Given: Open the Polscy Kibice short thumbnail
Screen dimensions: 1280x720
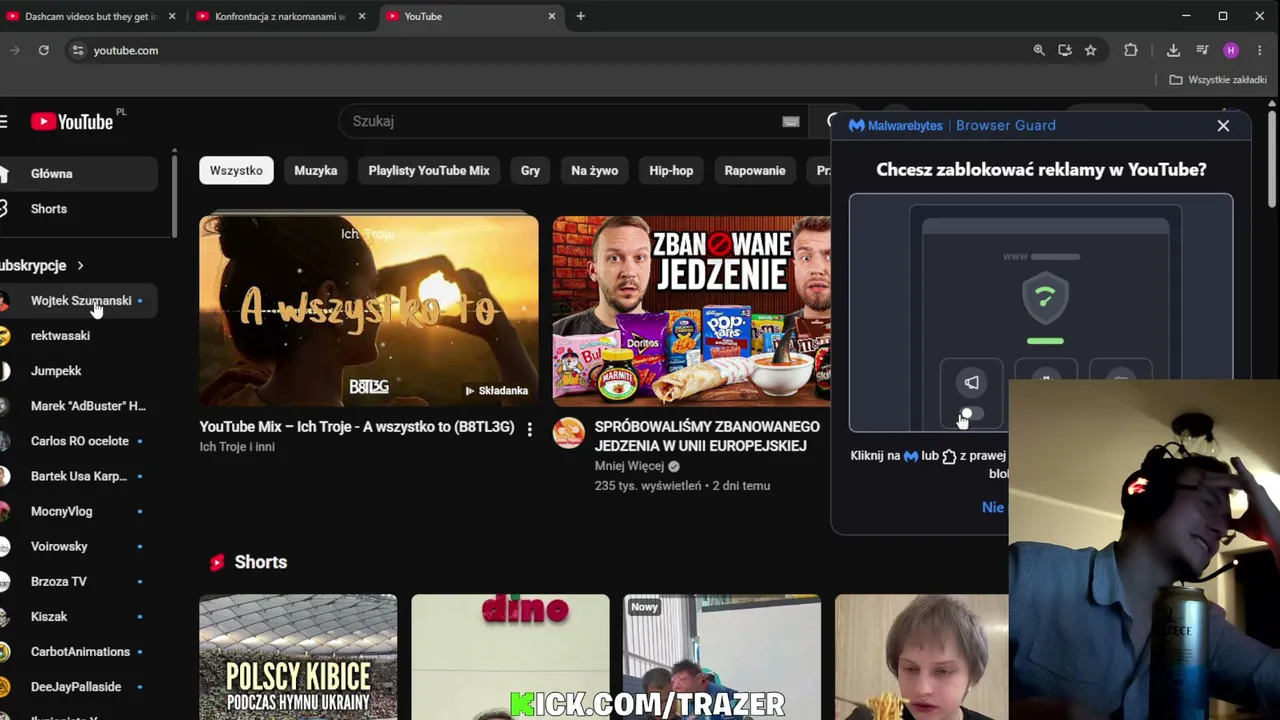Looking at the screenshot, I should [298, 657].
